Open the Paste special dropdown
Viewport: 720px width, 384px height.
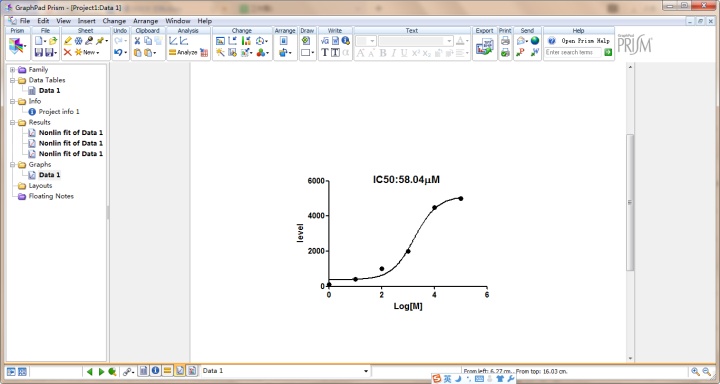click(x=154, y=53)
